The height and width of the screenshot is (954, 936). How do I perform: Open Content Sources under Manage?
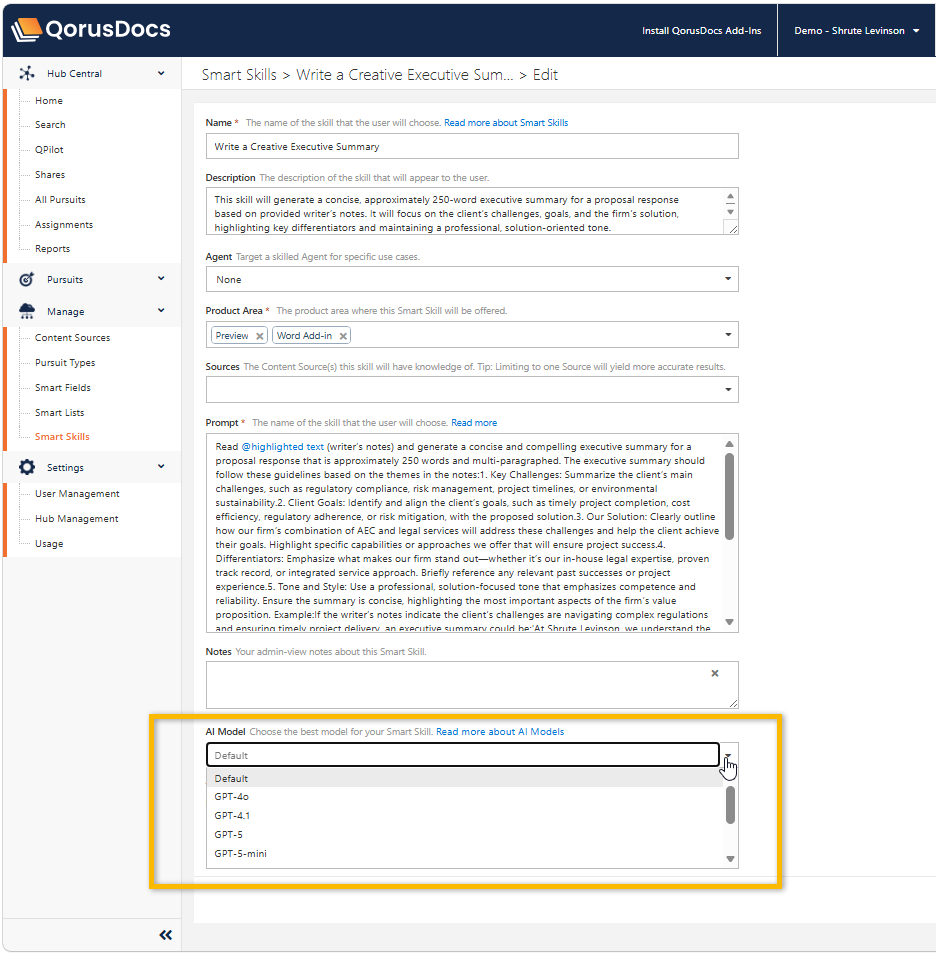pyautogui.click(x=72, y=338)
